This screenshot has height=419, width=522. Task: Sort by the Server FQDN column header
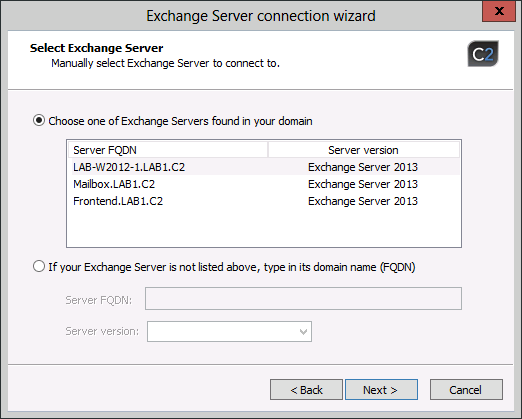pos(168,150)
